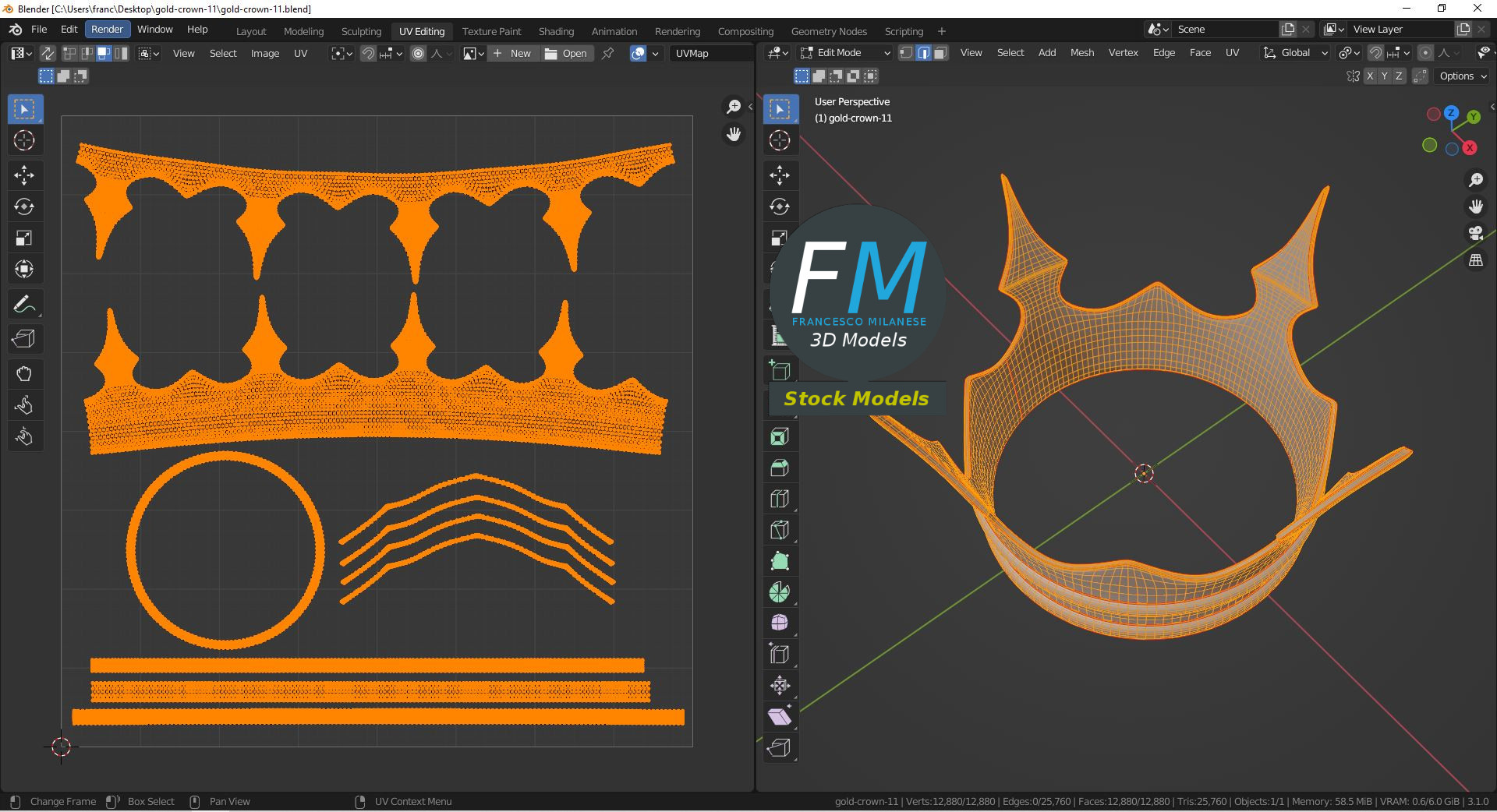
Task: Open Global transform orientation dropdown
Action: tap(1295, 53)
